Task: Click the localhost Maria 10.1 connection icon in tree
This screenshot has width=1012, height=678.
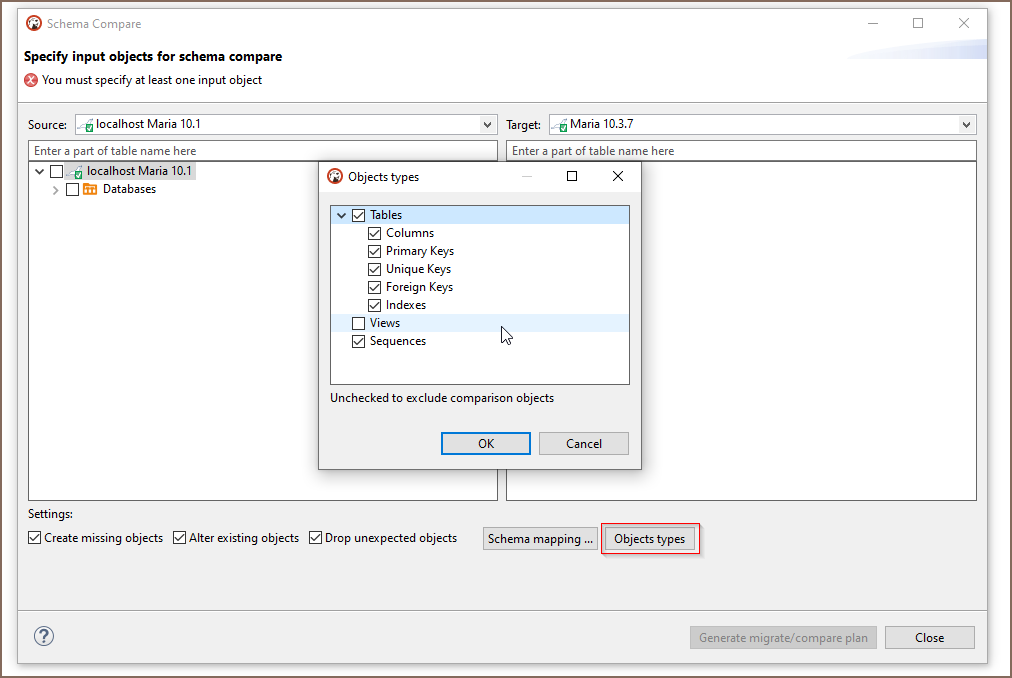Action: [x=74, y=172]
